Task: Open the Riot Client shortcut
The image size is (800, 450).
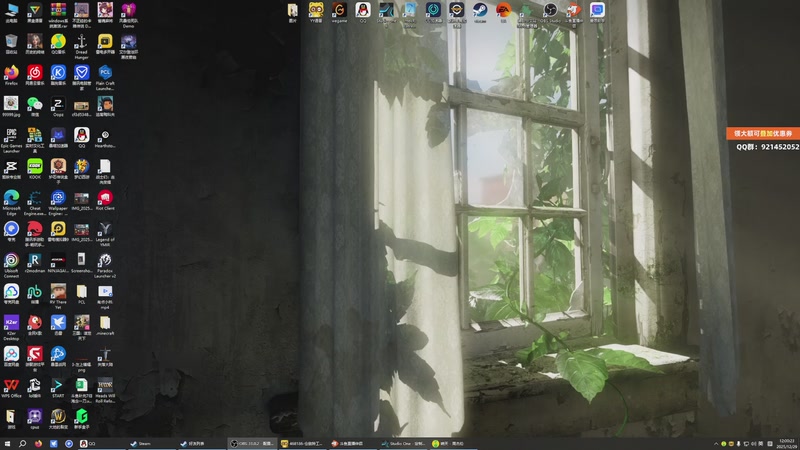Action: (105, 200)
